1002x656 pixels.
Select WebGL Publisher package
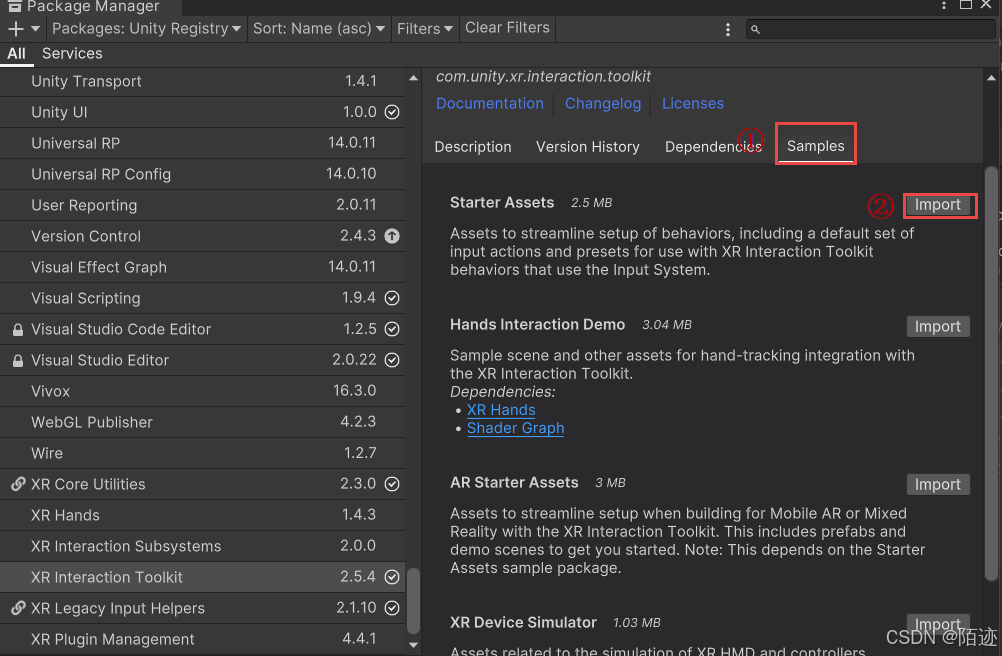point(203,422)
